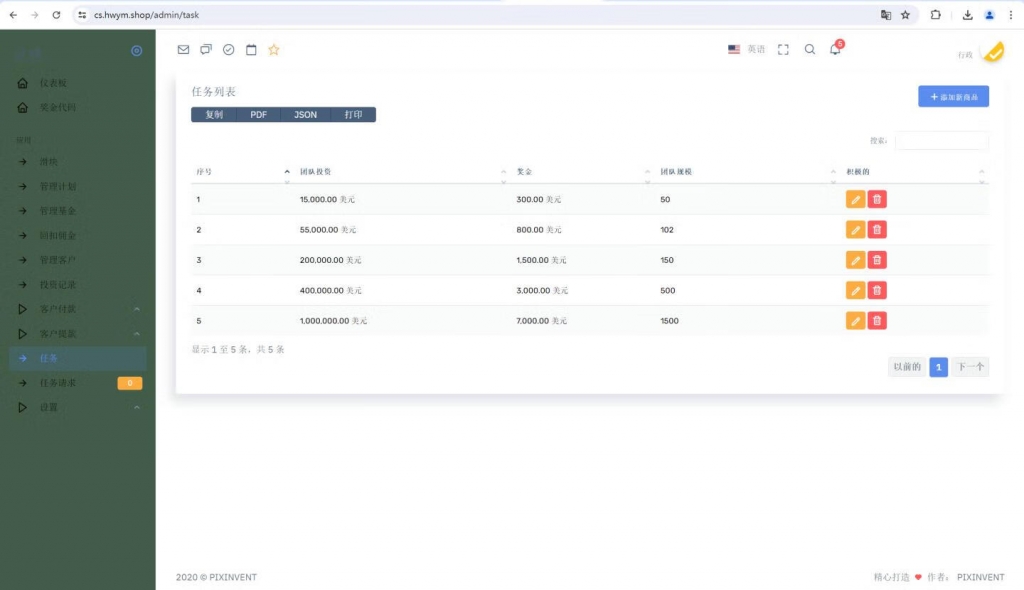Click the yellow bookmark star in app header

pos(274,50)
